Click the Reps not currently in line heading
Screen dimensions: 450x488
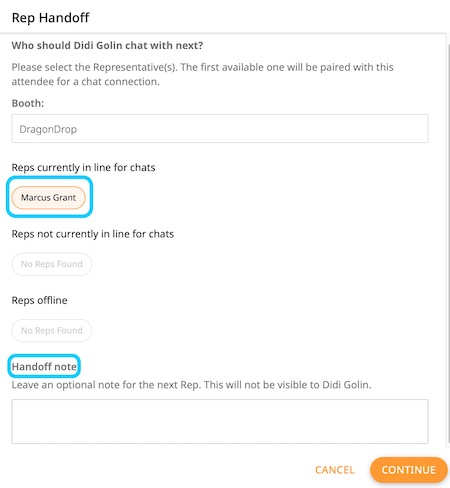point(93,234)
